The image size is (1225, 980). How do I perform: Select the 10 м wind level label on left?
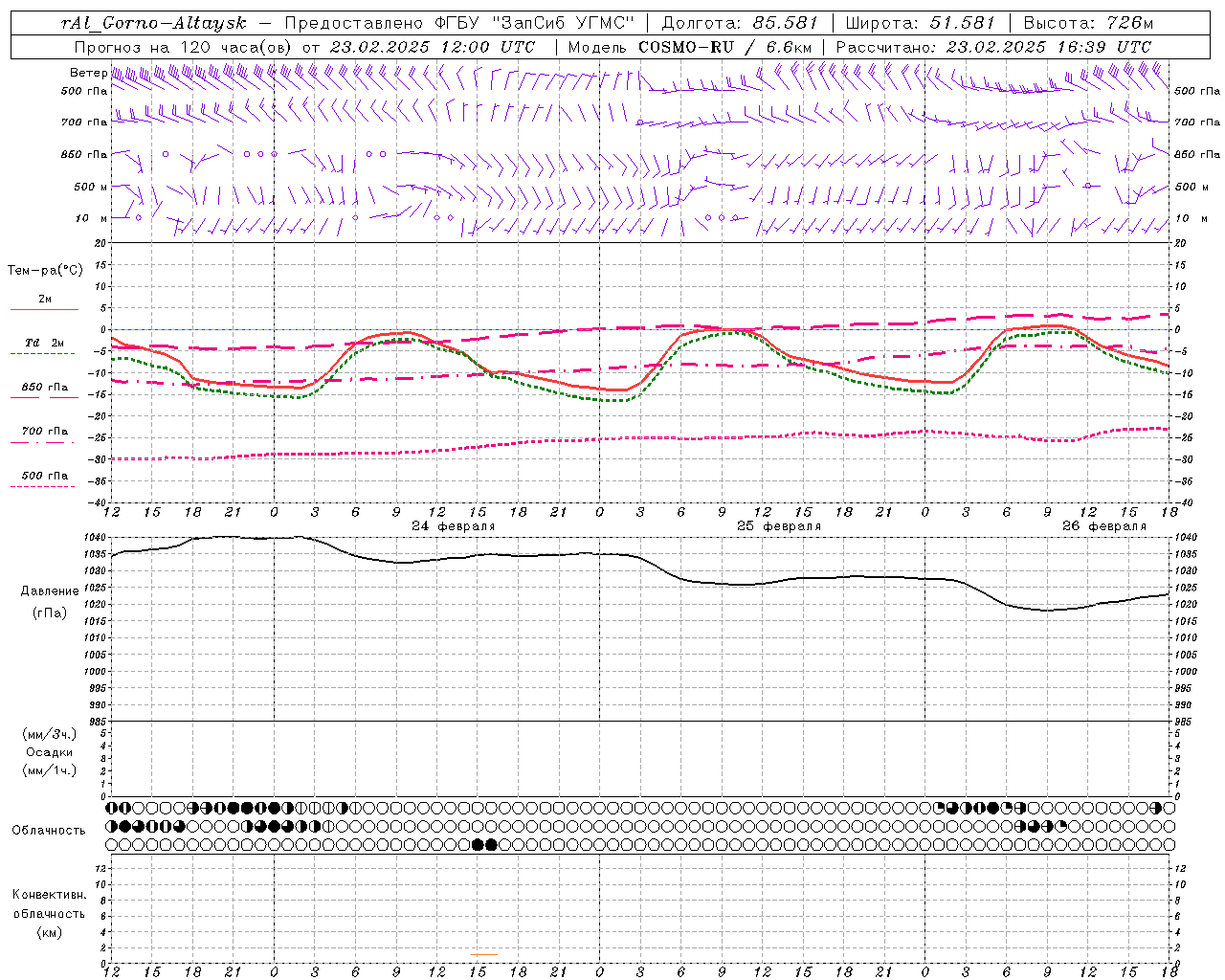click(92, 218)
